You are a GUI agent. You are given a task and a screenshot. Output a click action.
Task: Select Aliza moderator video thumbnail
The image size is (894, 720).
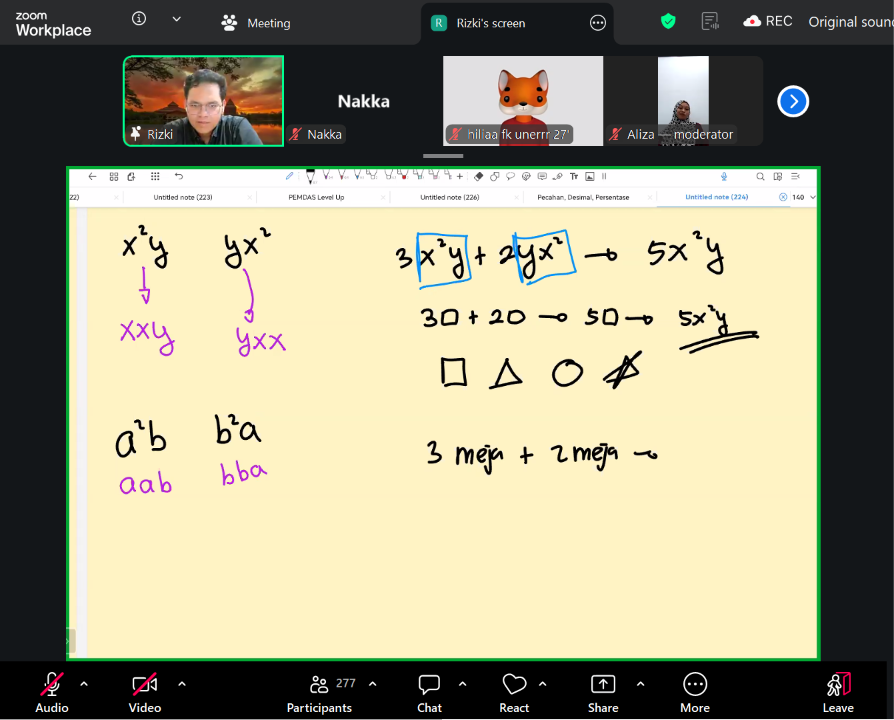coord(683,101)
